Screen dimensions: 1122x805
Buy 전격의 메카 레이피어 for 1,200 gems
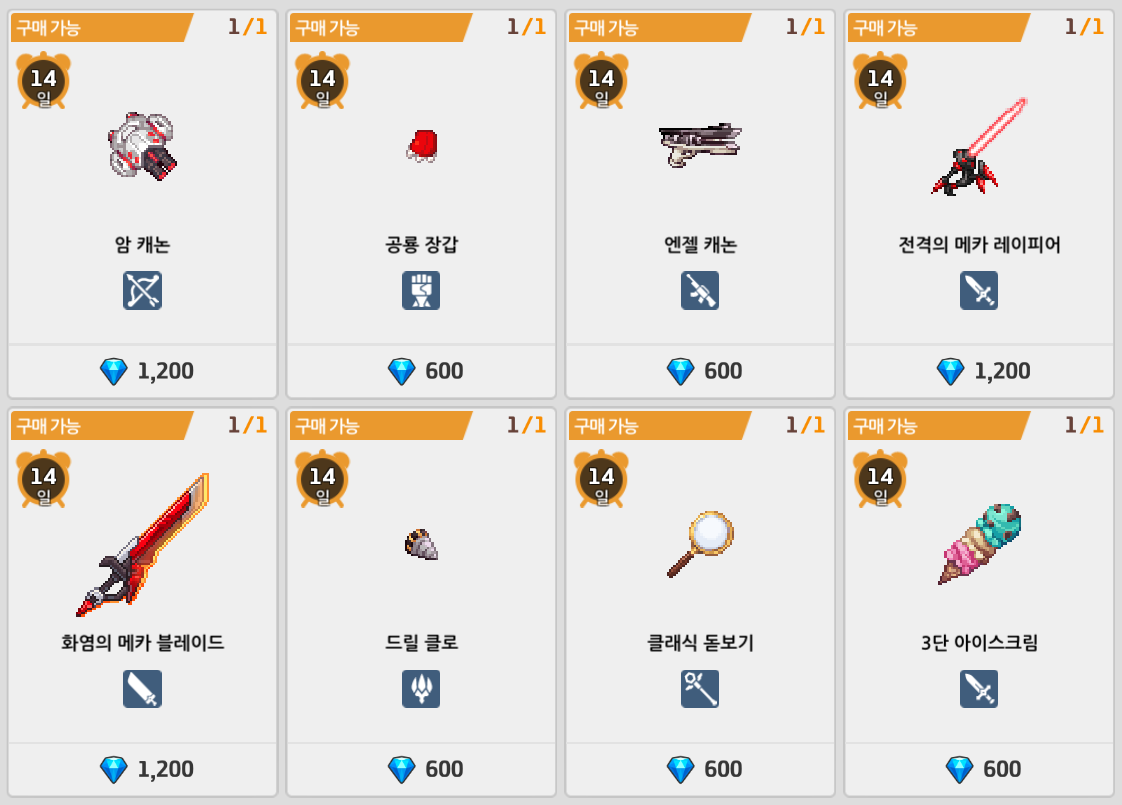point(979,371)
